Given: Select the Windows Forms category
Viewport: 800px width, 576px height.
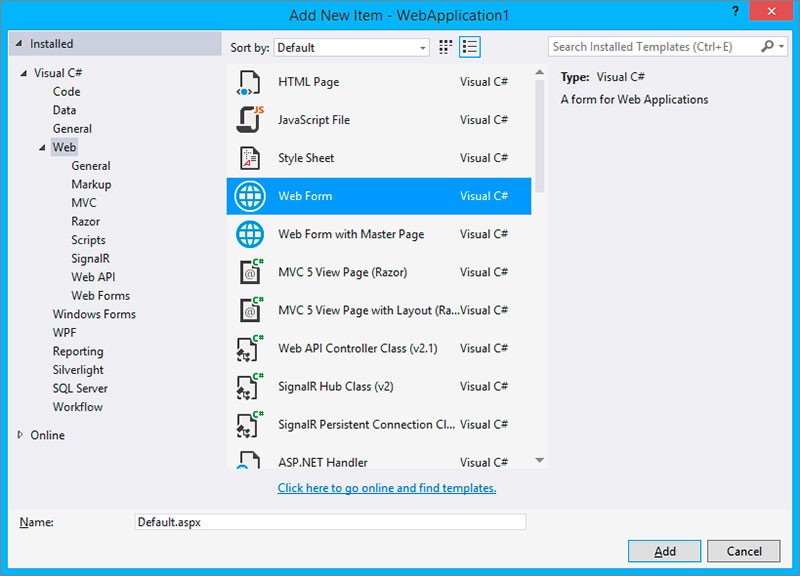Looking at the screenshot, I should pyautogui.click(x=94, y=314).
